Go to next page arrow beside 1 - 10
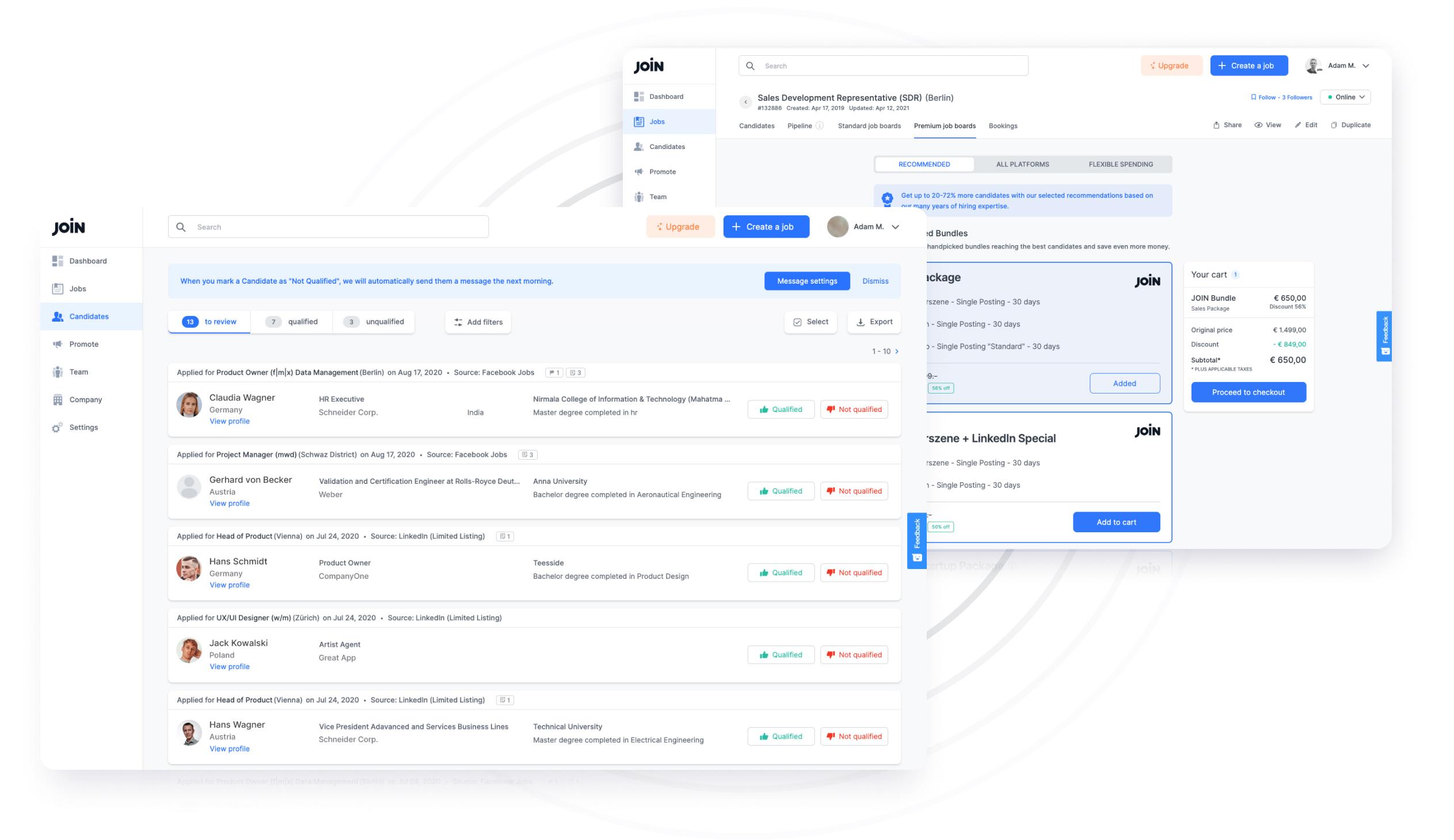The width and height of the screenshot is (1454, 840). (897, 352)
